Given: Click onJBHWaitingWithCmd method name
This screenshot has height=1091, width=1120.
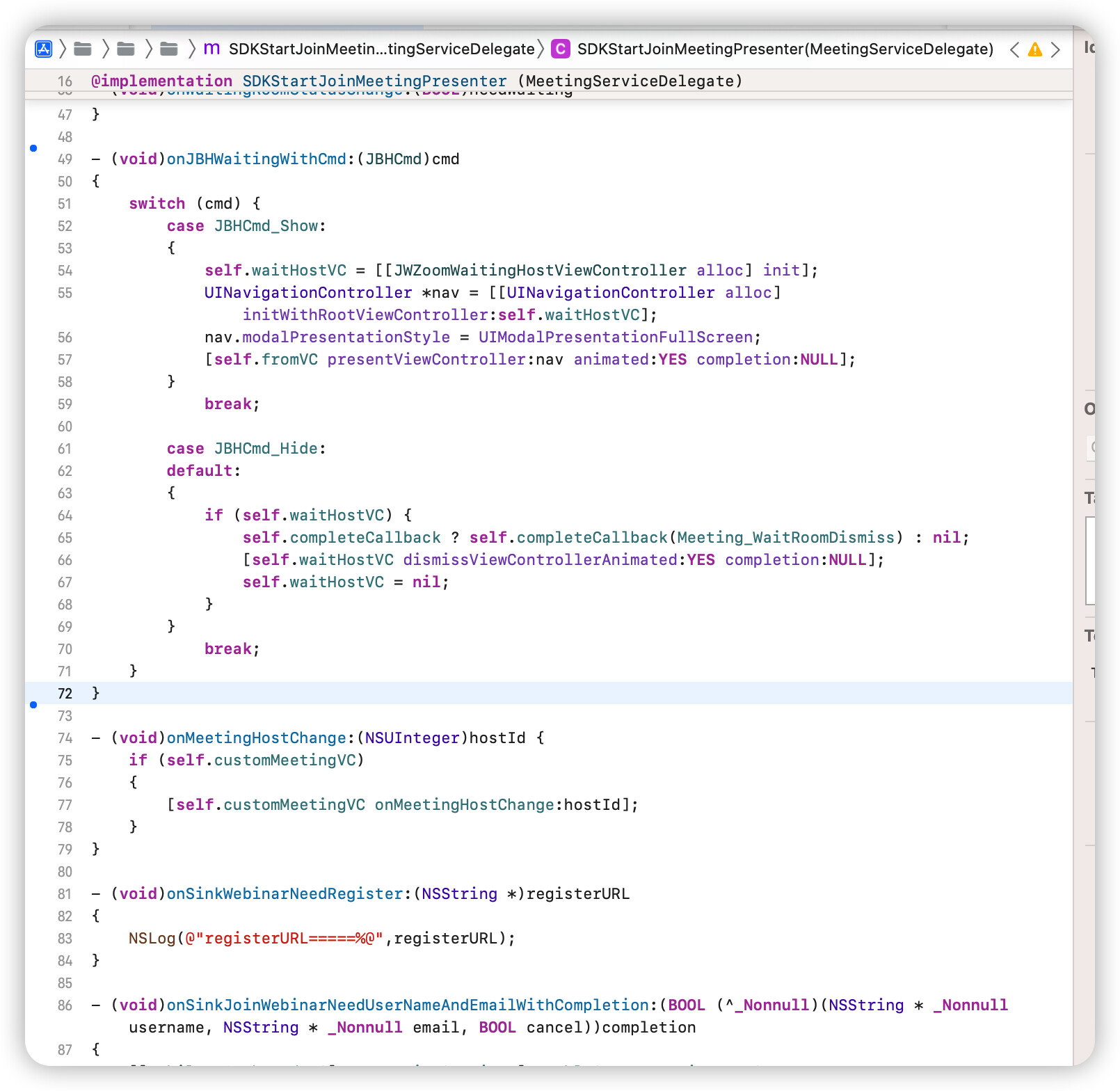Looking at the screenshot, I should pyautogui.click(x=256, y=159).
